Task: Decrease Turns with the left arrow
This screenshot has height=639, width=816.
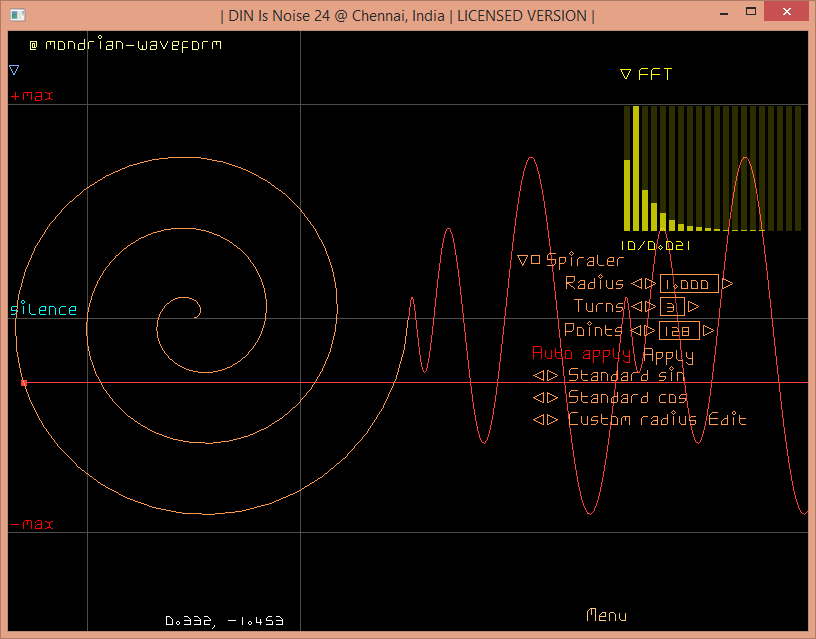Action: coord(635,307)
